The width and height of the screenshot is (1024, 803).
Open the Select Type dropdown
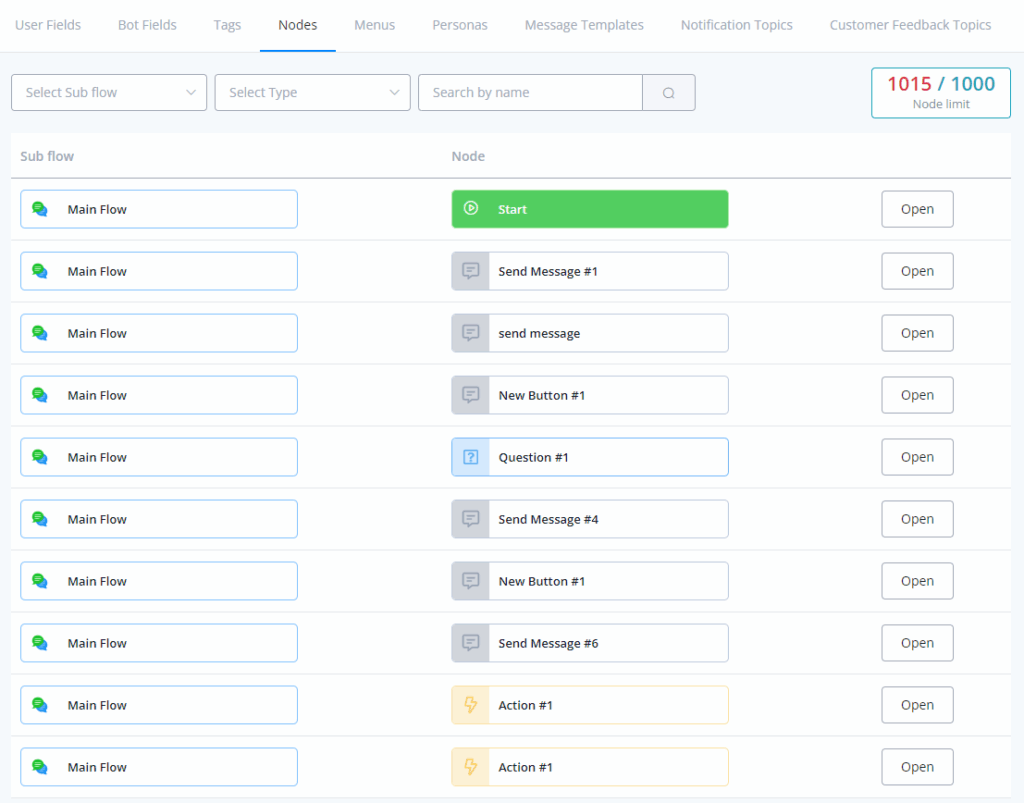(x=312, y=93)
